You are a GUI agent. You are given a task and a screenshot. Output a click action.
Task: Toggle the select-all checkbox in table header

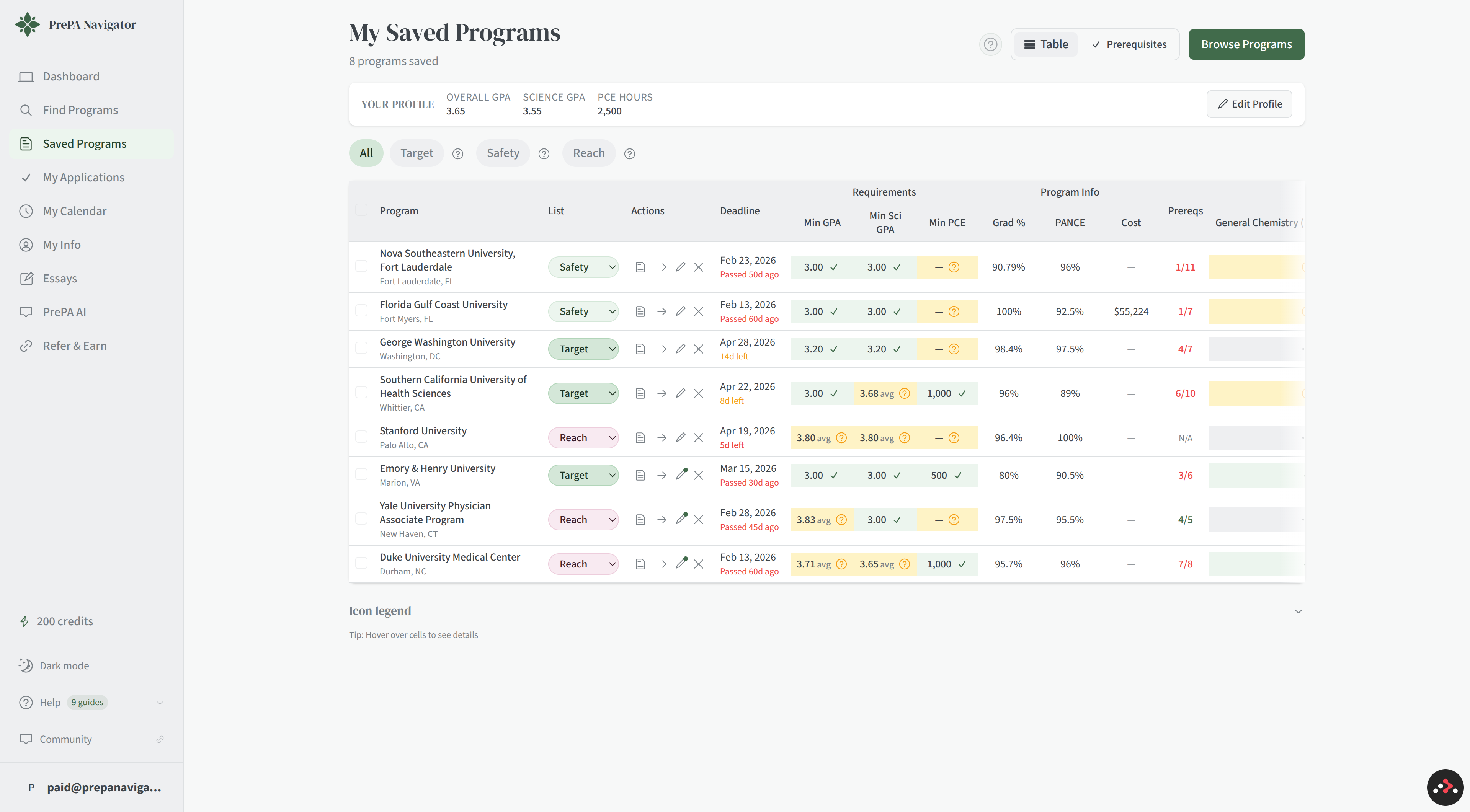[361, 210]
